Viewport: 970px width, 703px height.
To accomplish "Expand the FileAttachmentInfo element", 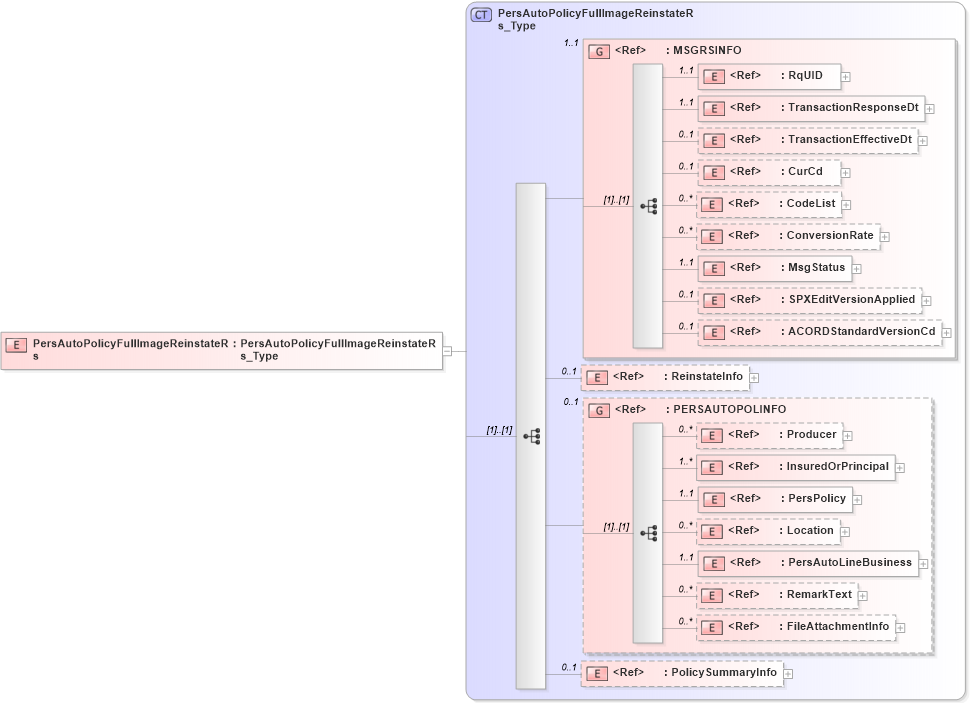I will coord(899,627).
